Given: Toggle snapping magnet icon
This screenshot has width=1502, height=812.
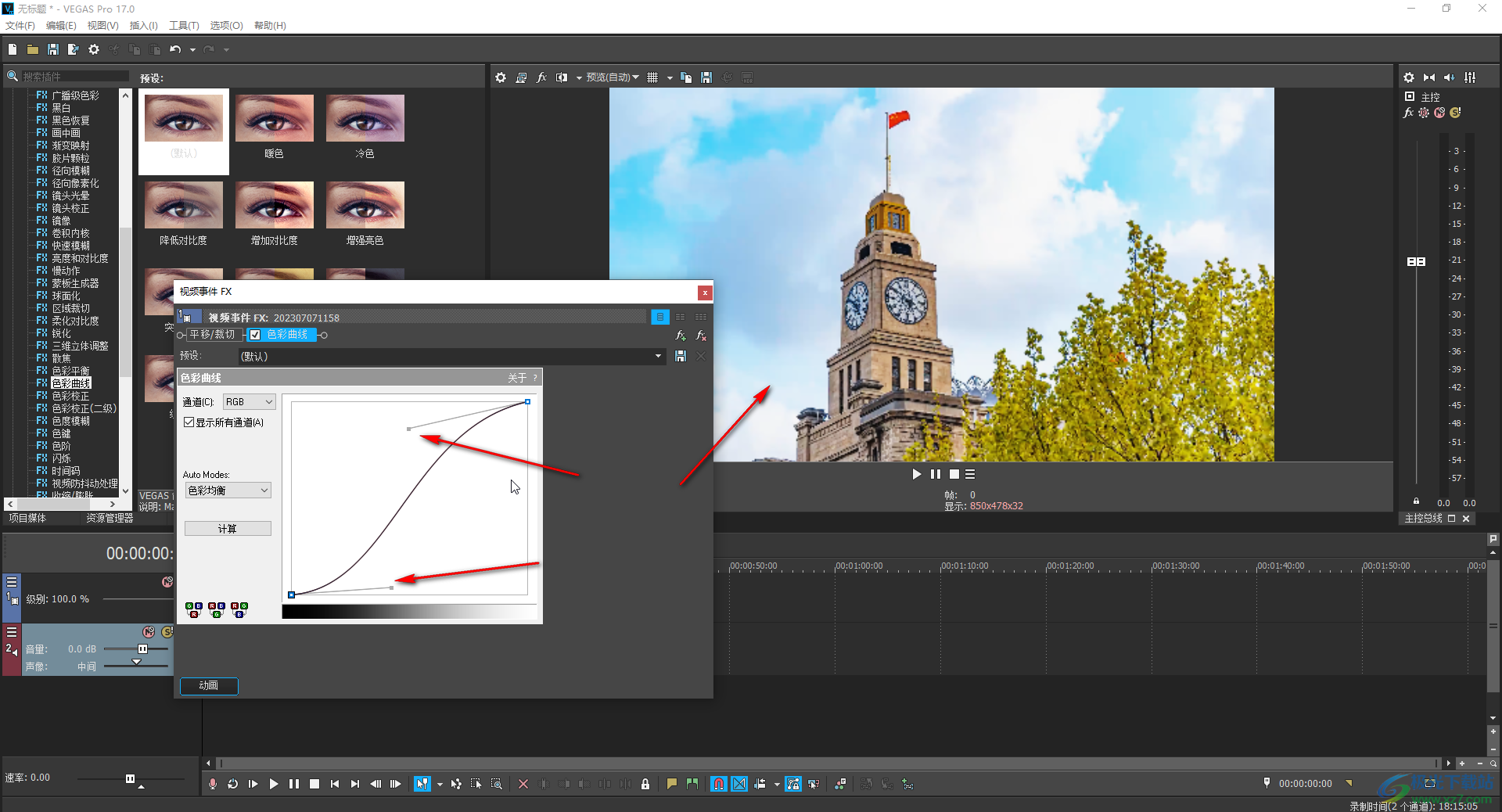Looking at the screenshot, I should pos(719,784).
